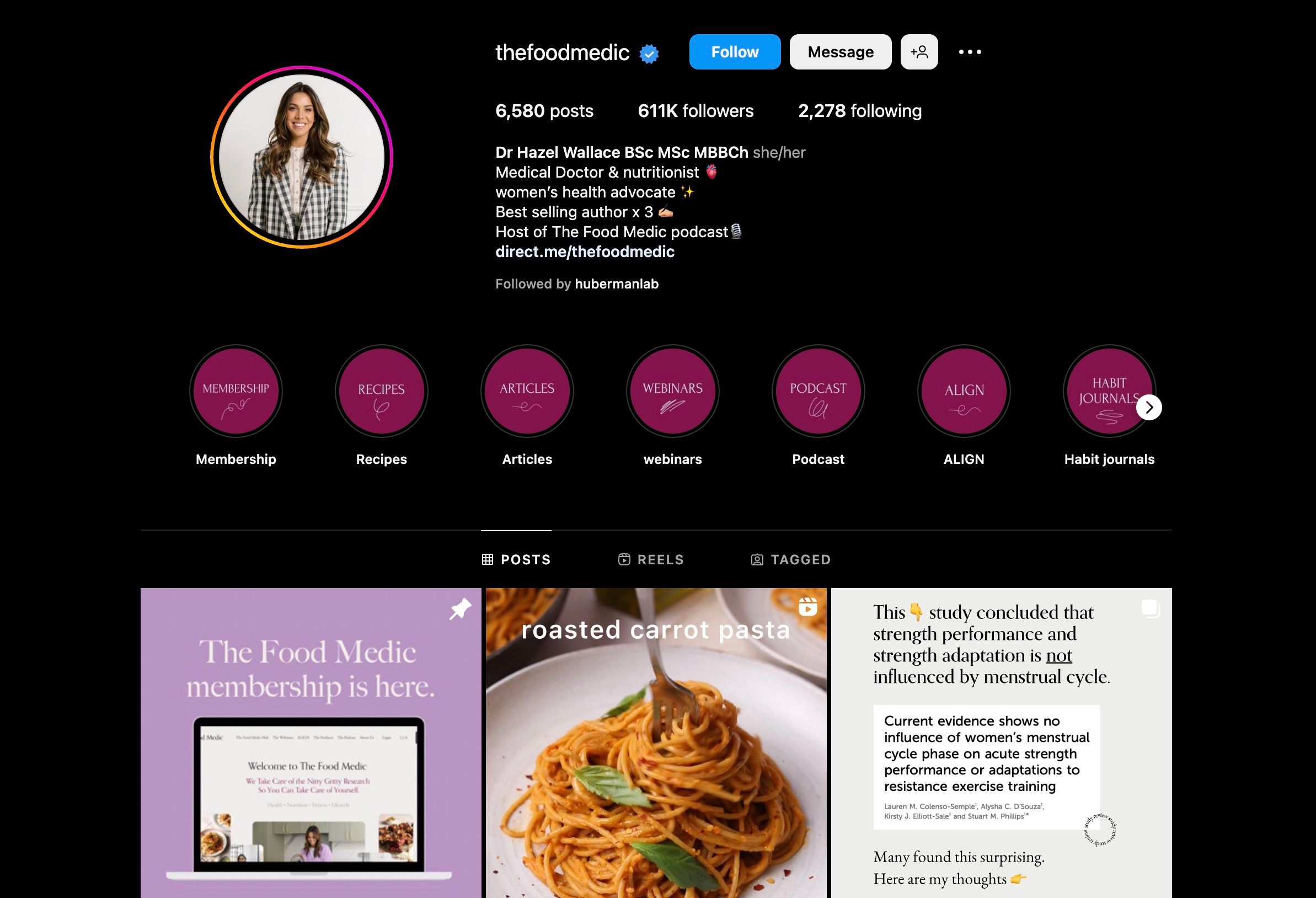Click the verified badge next to thefoodmedic
1316x898 pixels.
pyautogui.click(x=649, y=54)
